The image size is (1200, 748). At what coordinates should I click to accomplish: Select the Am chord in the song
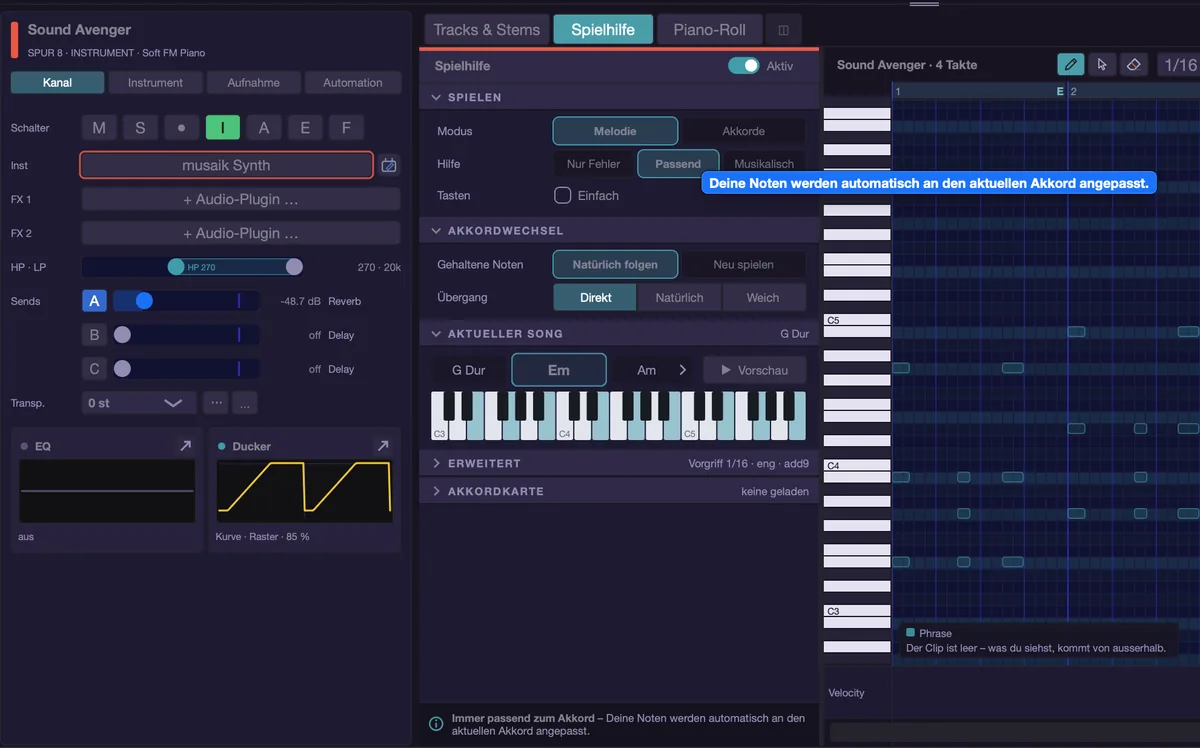pos(647,370)
